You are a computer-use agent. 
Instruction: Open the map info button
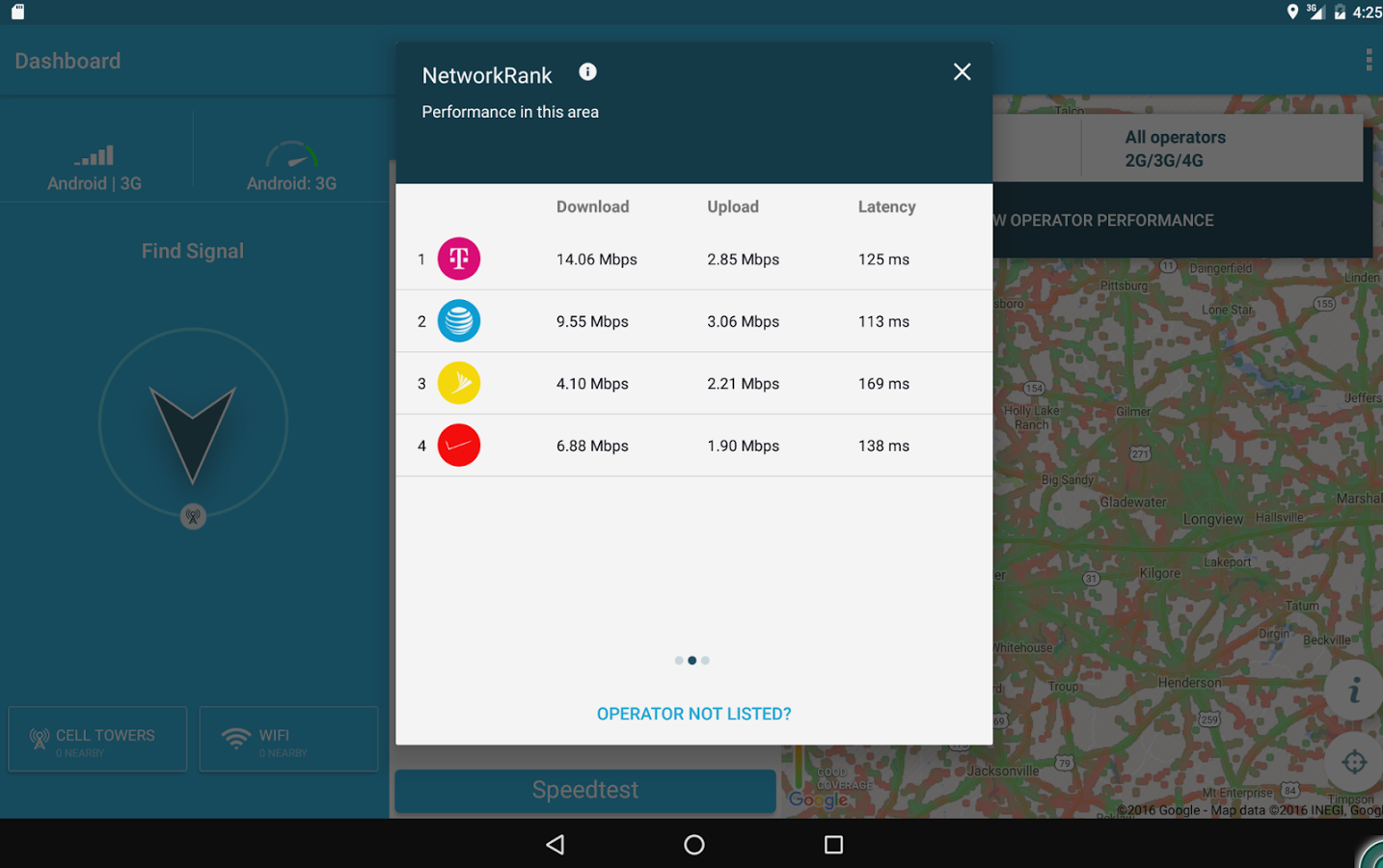1354,690
